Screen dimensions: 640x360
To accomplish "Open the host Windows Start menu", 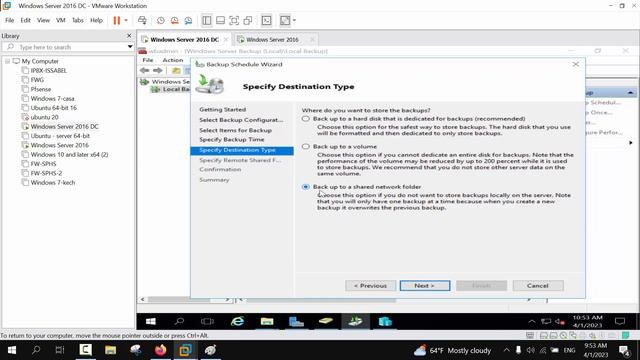I will coord(12,350).
